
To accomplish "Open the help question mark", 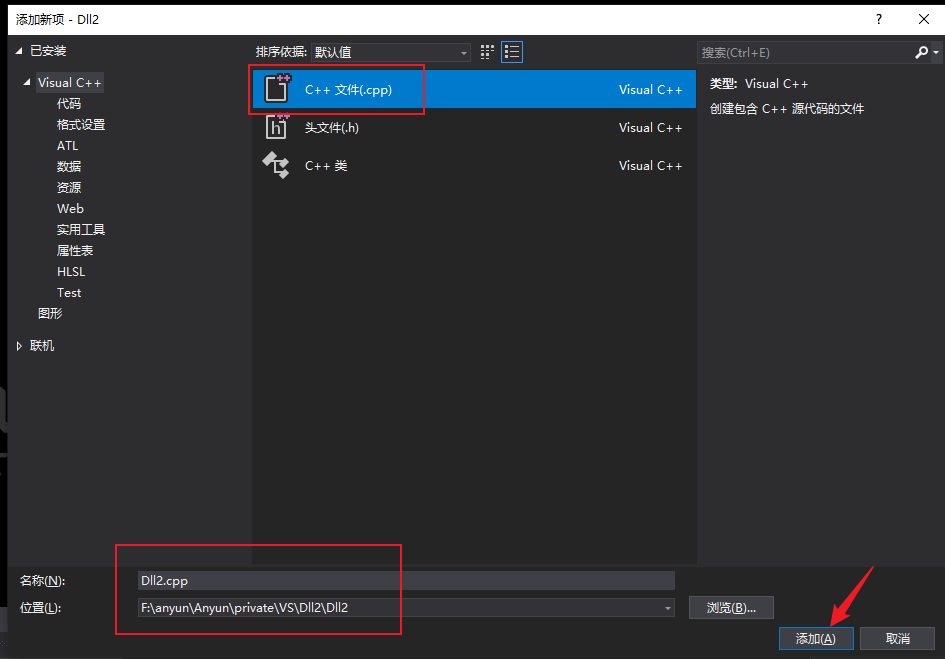I will pos(879,19).
